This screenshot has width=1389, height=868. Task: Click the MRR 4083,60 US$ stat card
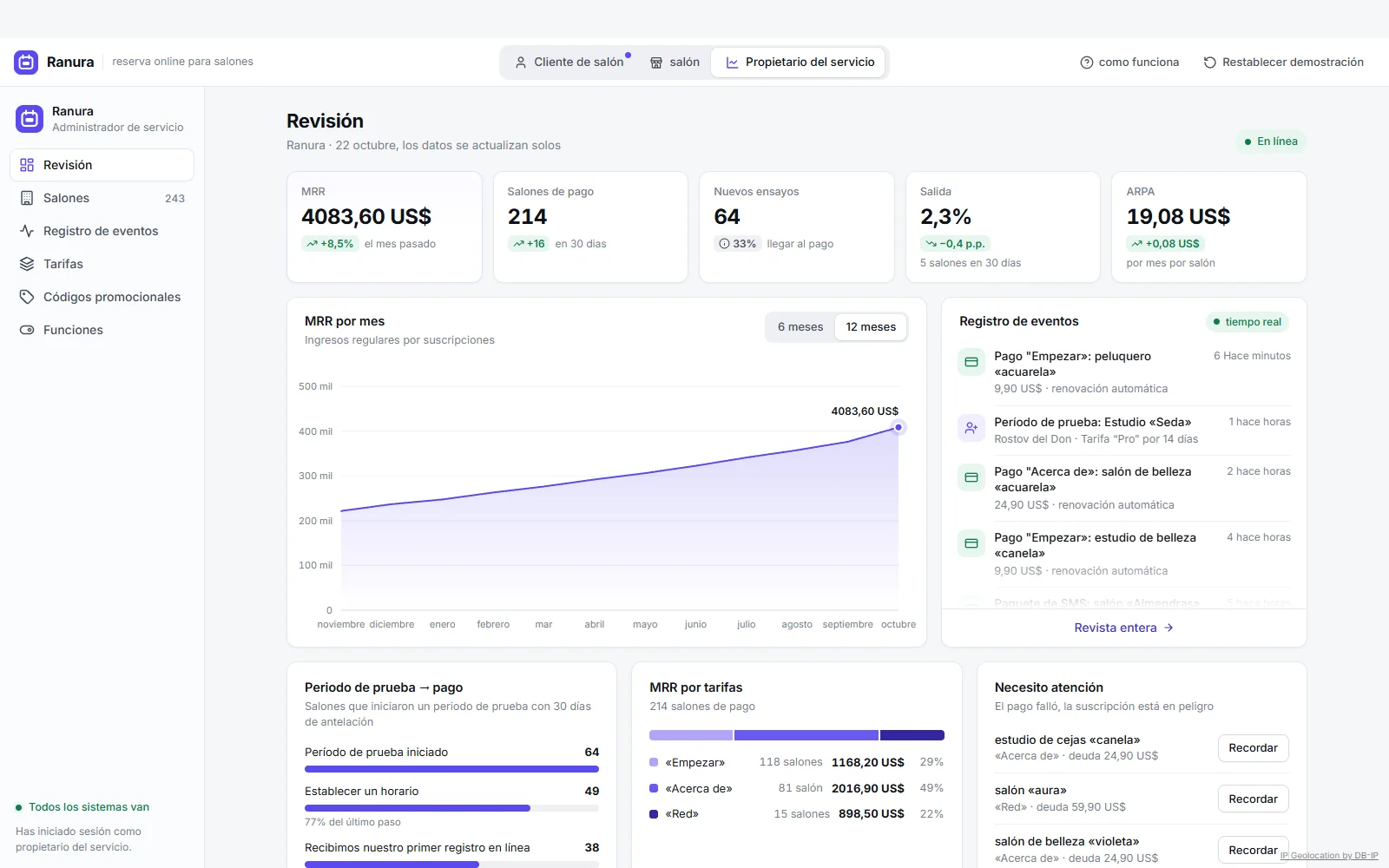[385, 227]
